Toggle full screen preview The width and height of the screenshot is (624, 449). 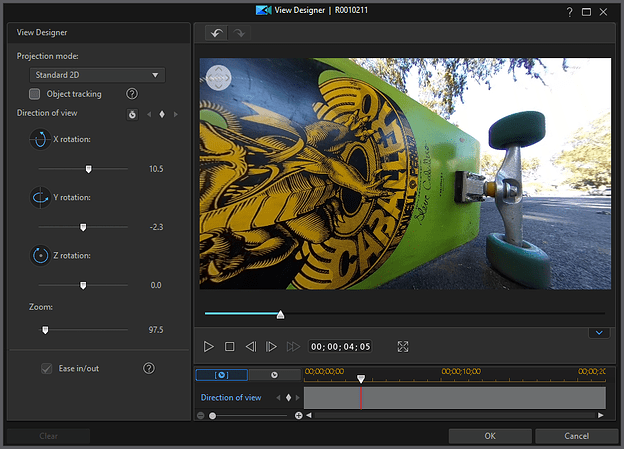pos(403,347)
